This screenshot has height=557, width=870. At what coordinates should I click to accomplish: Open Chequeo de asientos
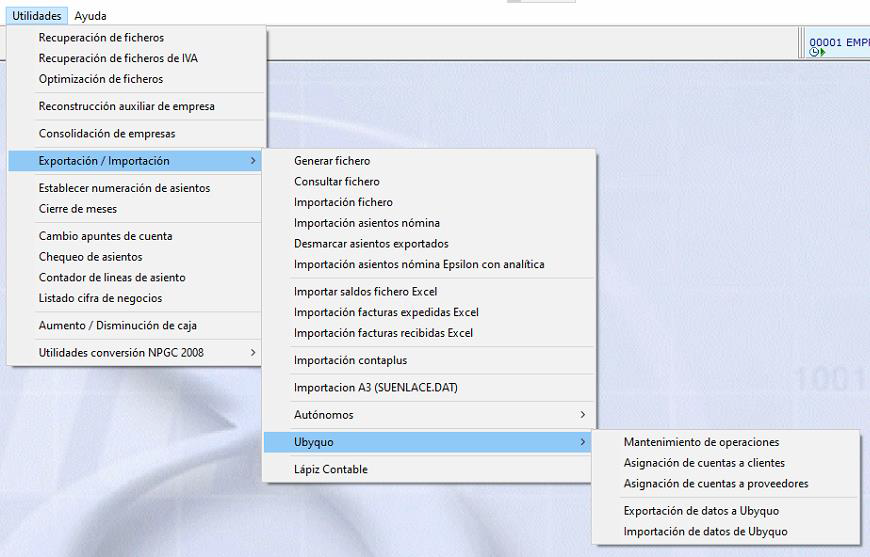pyautogui.click(x=136, y=256)
